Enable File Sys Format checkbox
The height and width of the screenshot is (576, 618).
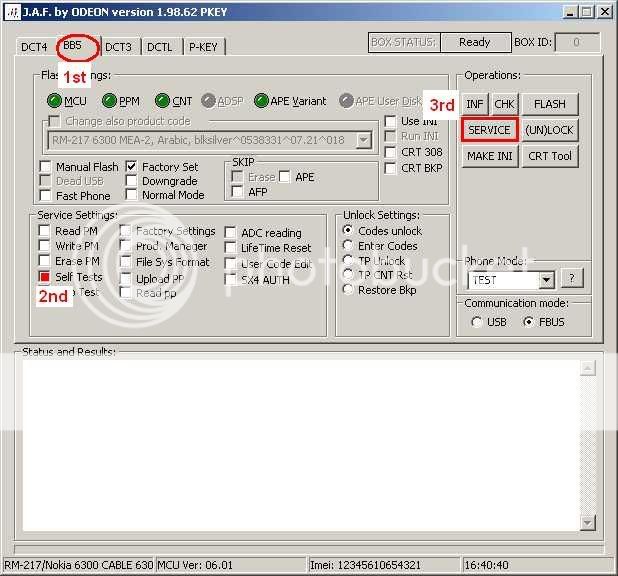point(125,262)
